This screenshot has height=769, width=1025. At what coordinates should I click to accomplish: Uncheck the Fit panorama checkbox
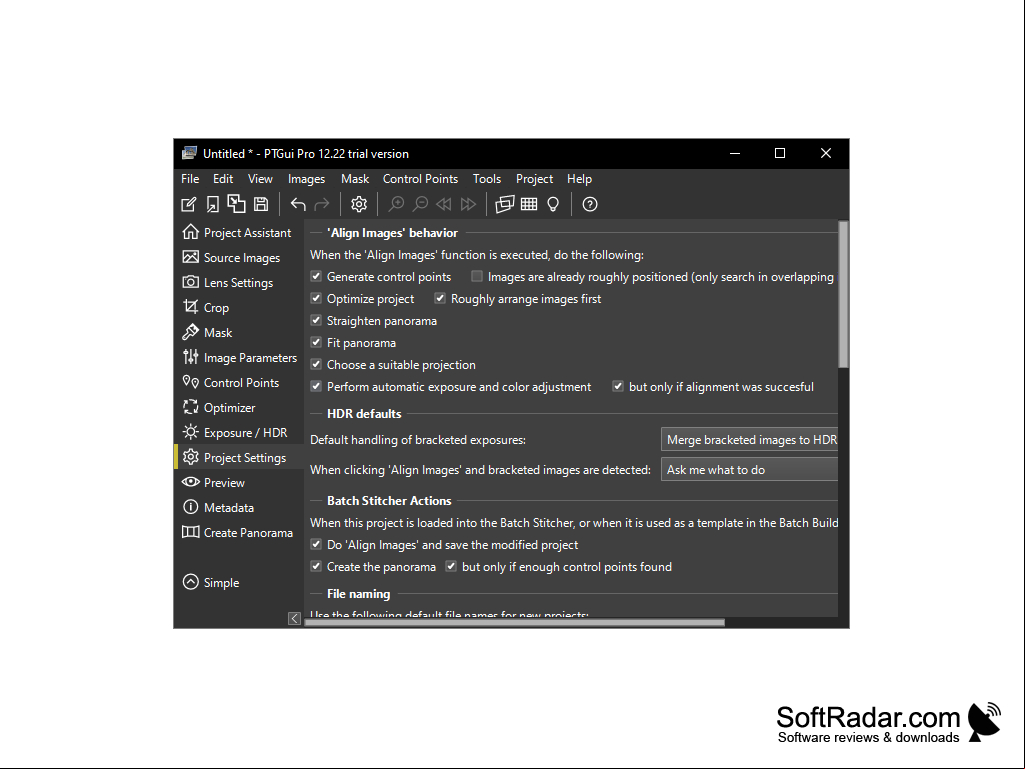point(316,343)
